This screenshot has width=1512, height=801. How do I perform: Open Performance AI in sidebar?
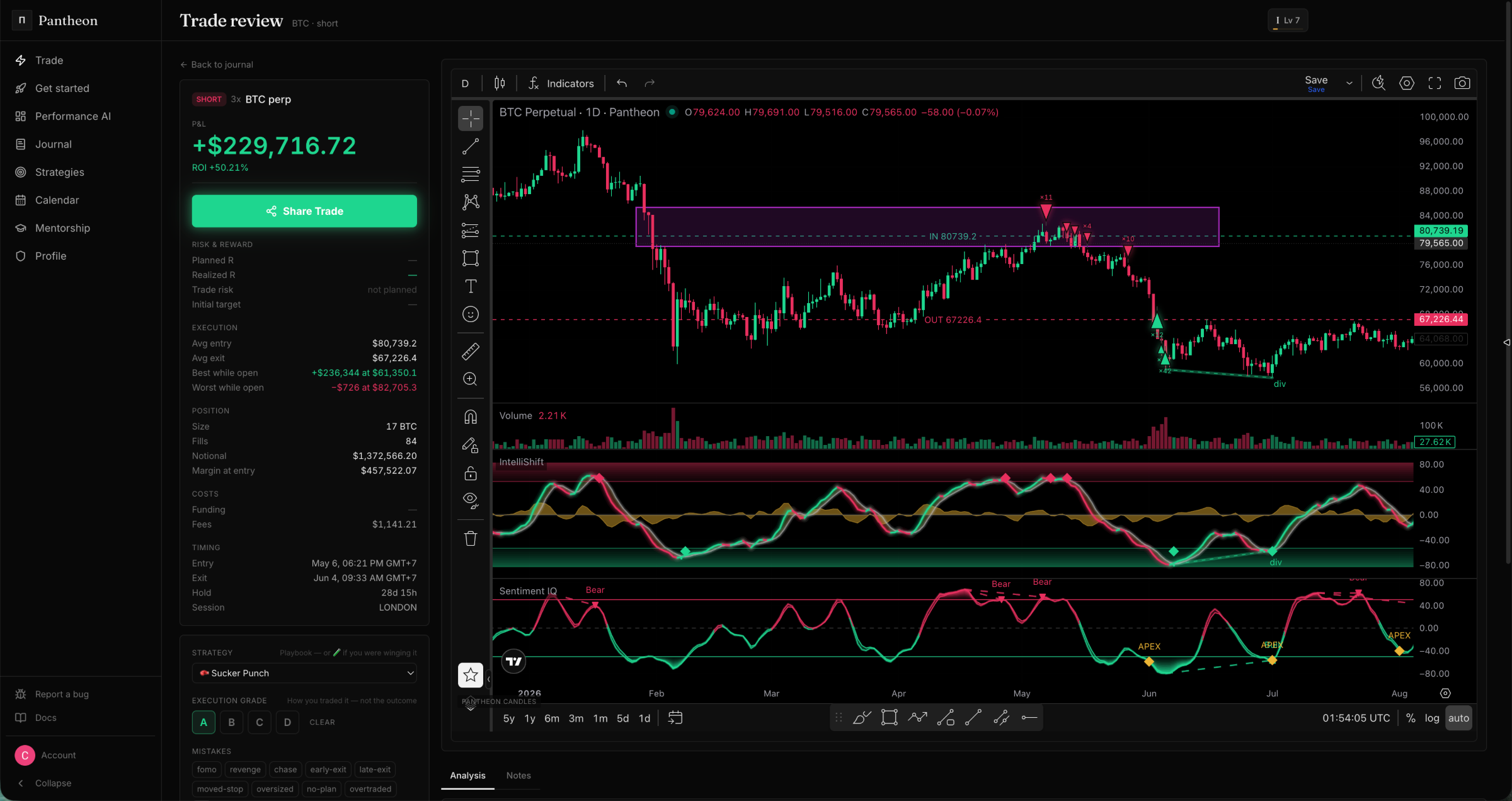click(x=81, y=116)
